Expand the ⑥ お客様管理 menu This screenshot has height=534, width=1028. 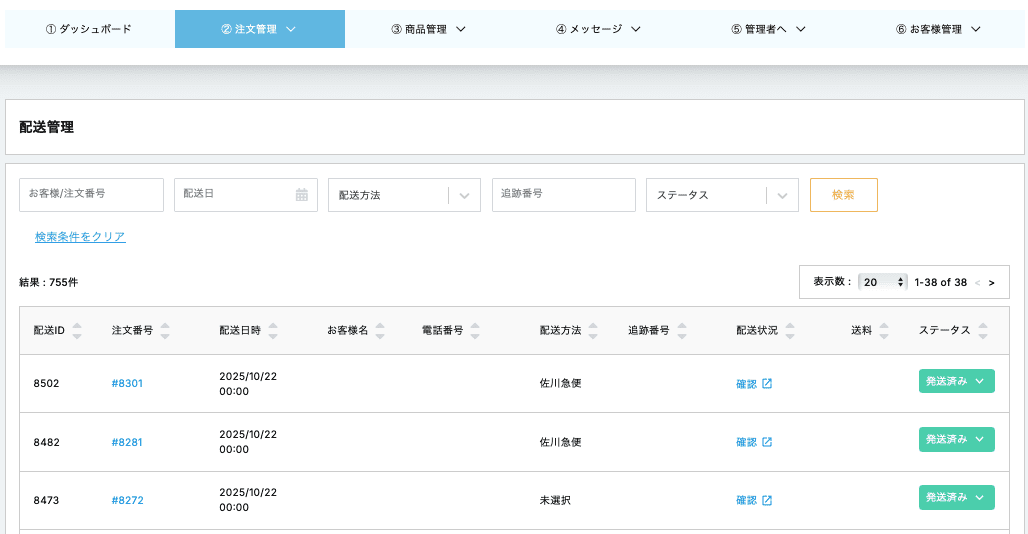click(938, 29)
